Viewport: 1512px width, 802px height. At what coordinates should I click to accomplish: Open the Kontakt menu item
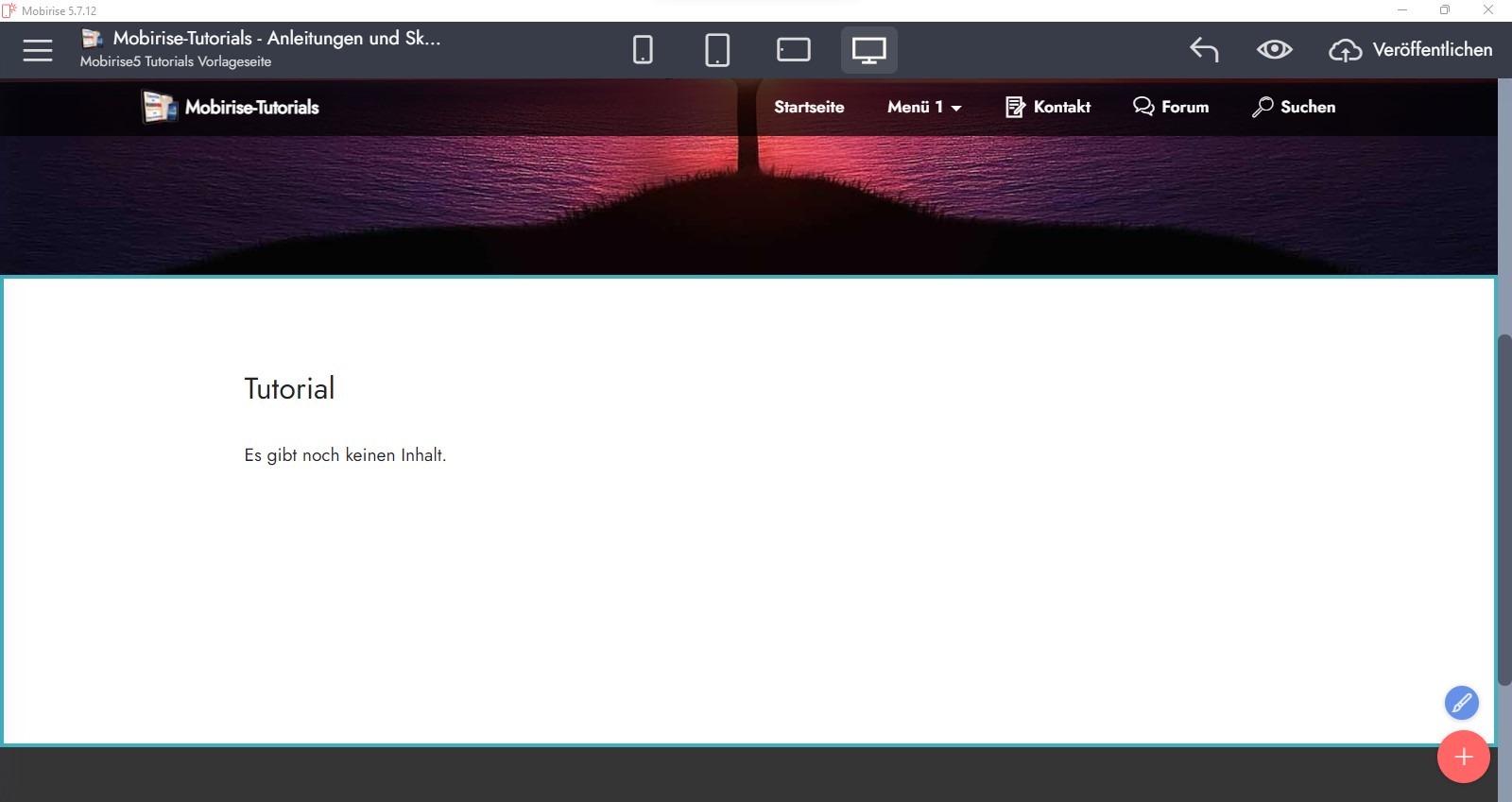click(x=1062, y=107)
